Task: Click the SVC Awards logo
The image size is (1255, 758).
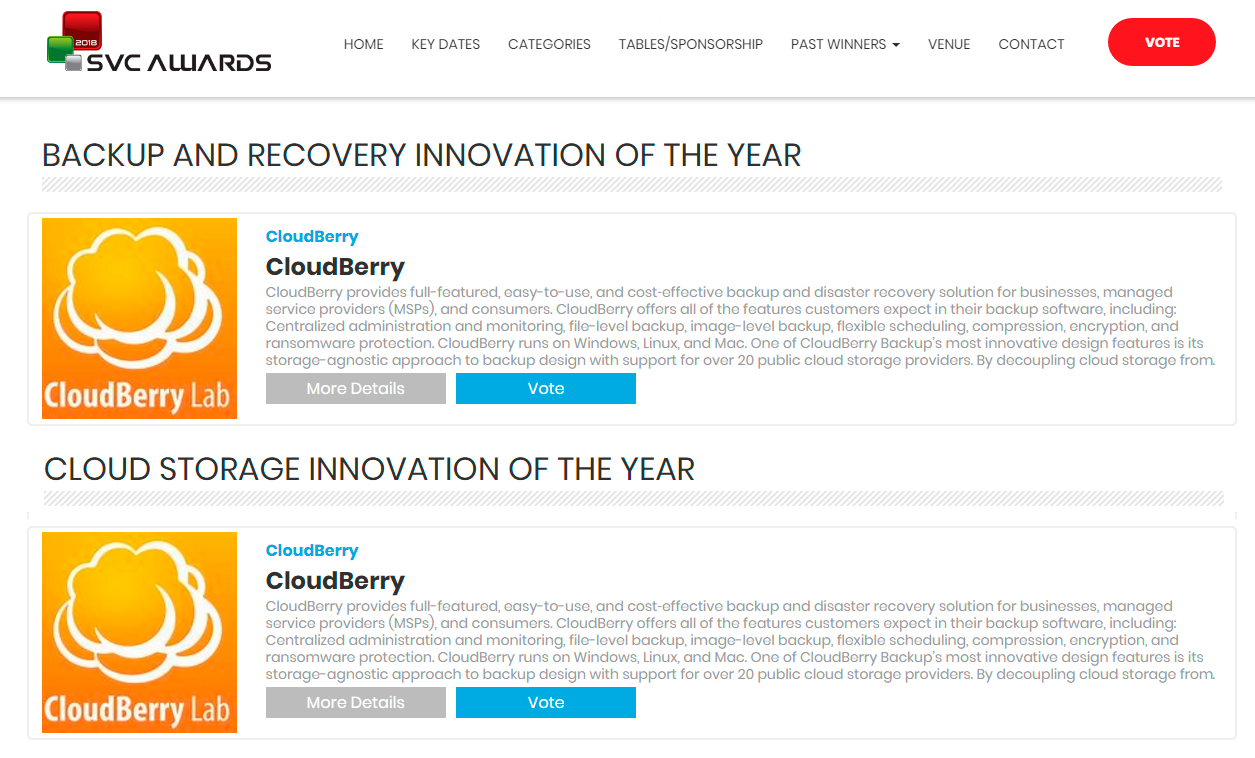Action: coord(159,43)
